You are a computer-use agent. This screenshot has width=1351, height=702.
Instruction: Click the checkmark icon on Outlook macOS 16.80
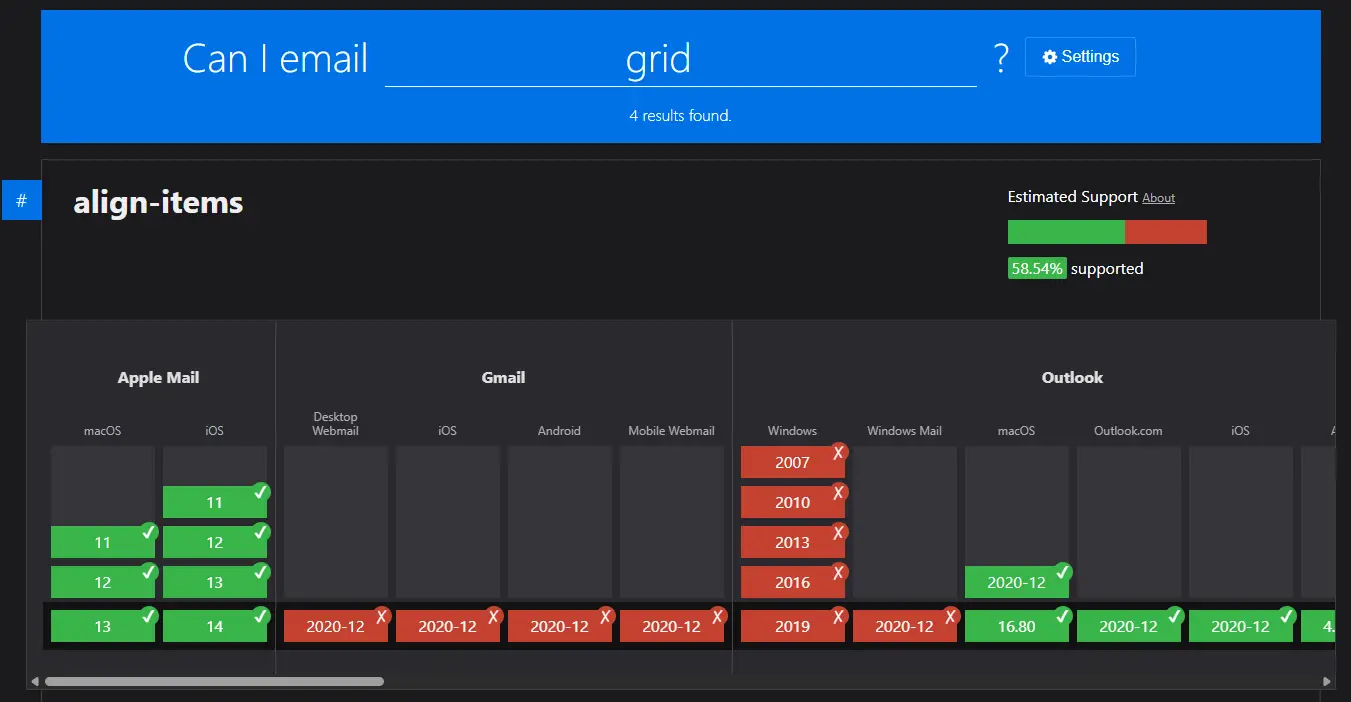click(1063, 616)
